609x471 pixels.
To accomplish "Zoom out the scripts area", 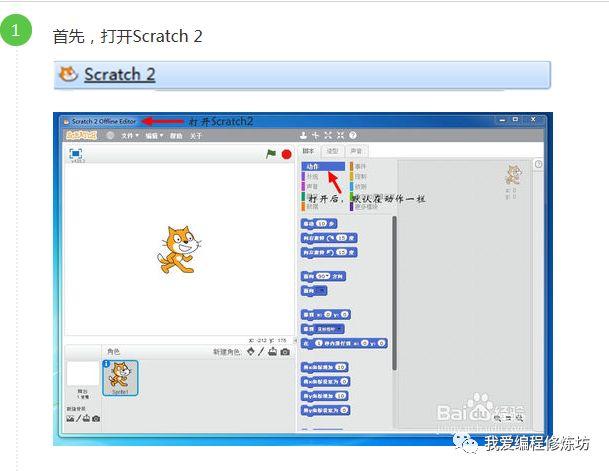I will point(498,418).
